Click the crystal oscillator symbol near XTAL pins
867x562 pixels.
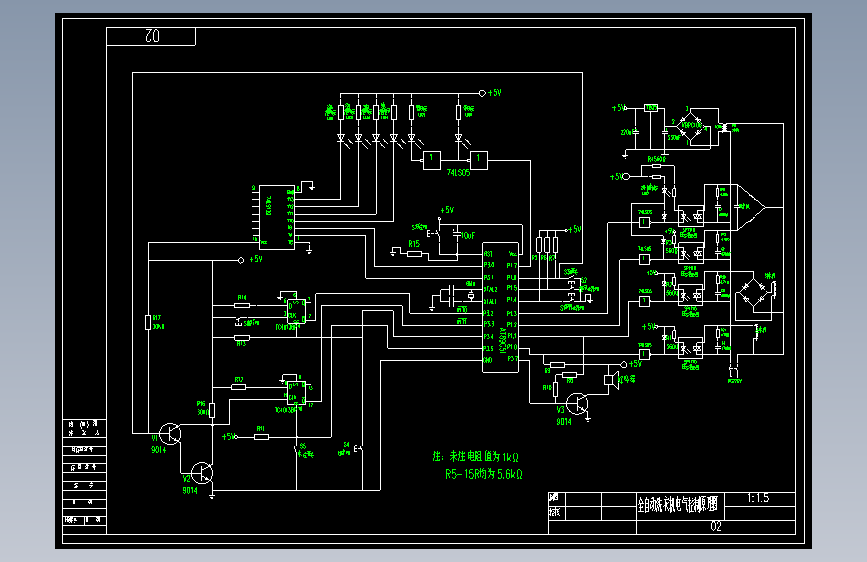point(471,296)
